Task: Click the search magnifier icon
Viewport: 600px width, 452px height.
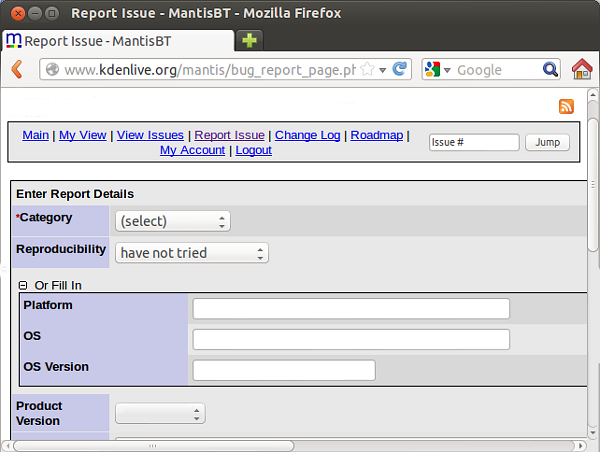Action: click(550, 70)
